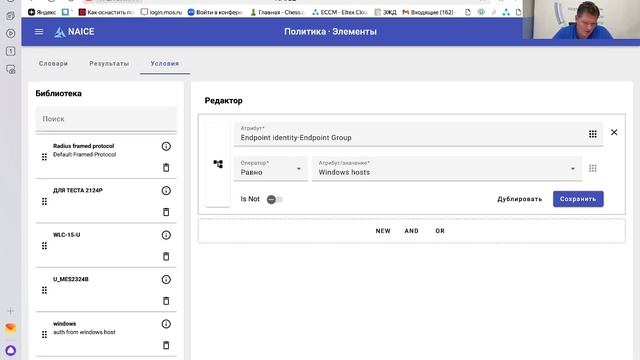Grab drag handle of WLC-15-U
Screen dimensions: 640x360
44,246
